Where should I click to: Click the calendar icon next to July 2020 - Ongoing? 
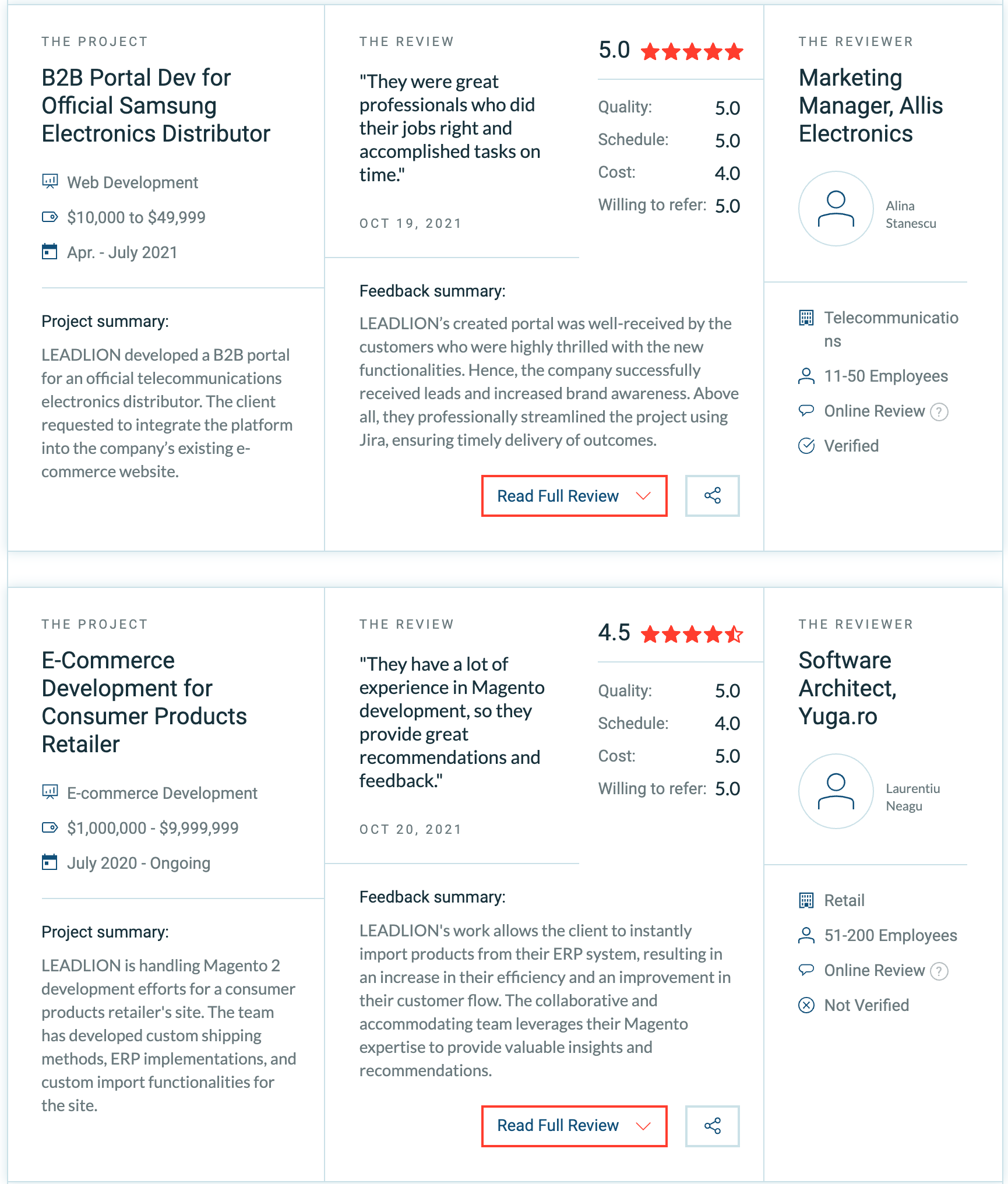(50, 862)
